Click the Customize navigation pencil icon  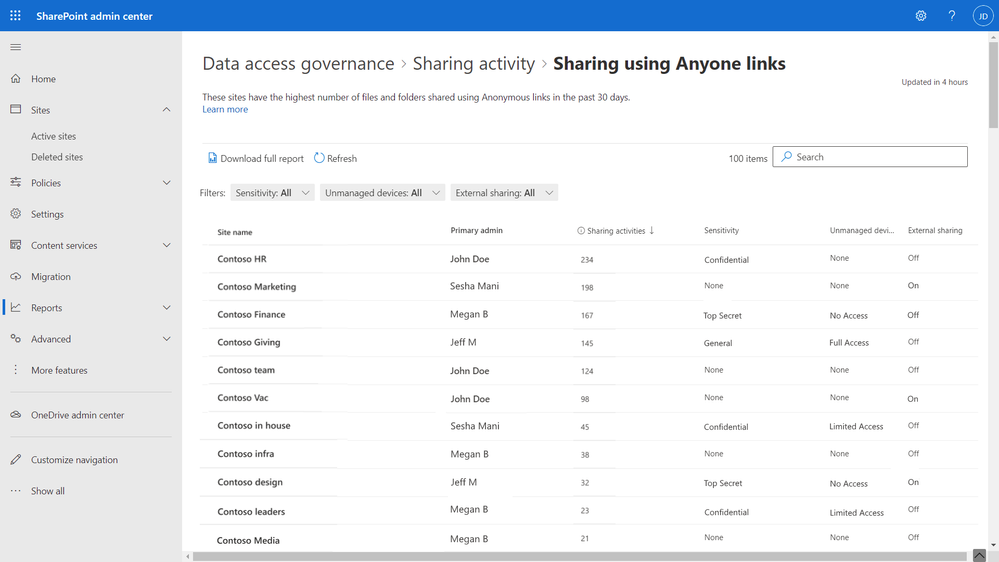[x=16, y=459]
